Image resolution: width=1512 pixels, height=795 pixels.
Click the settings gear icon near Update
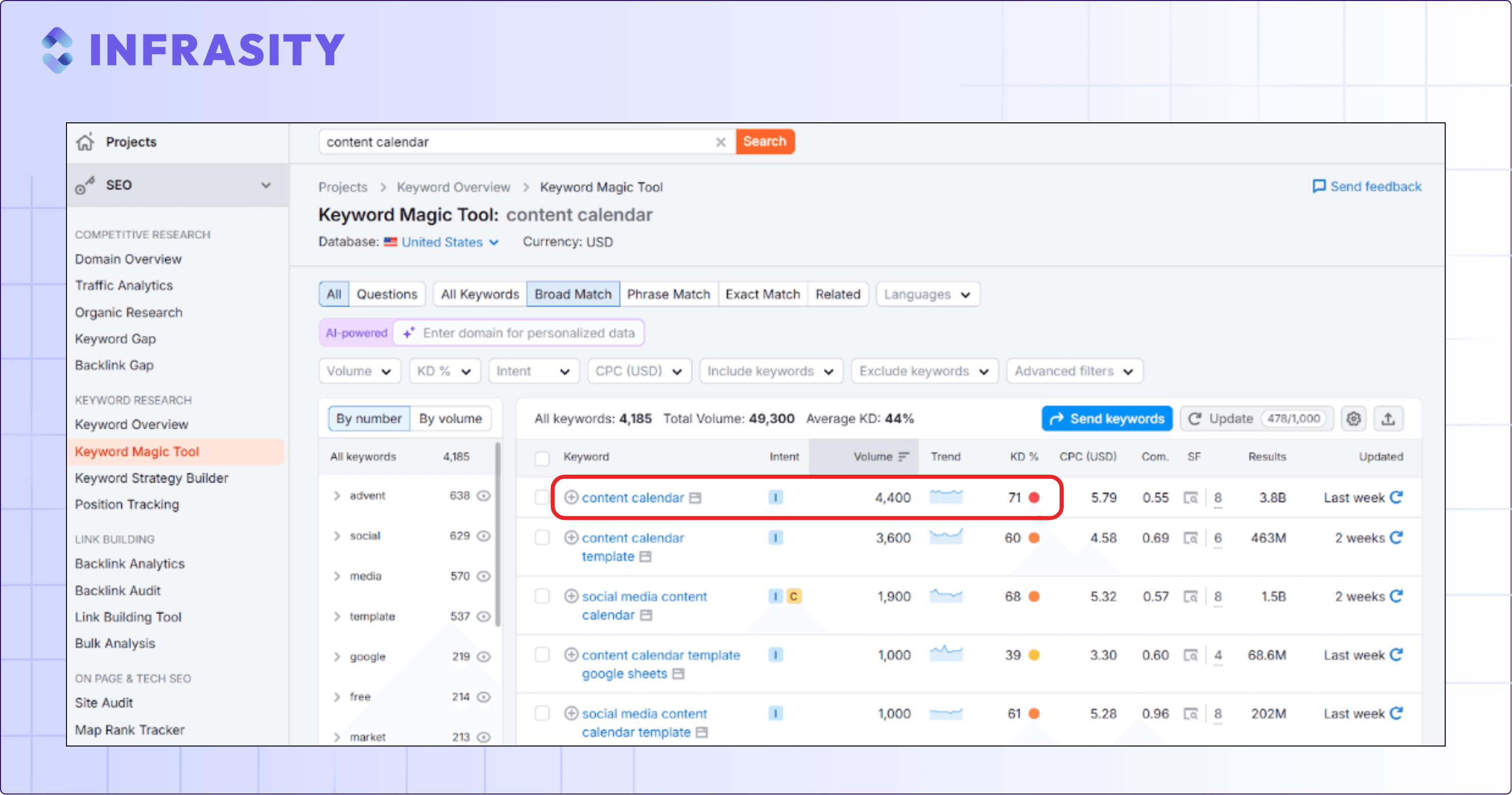(1354, 418)
